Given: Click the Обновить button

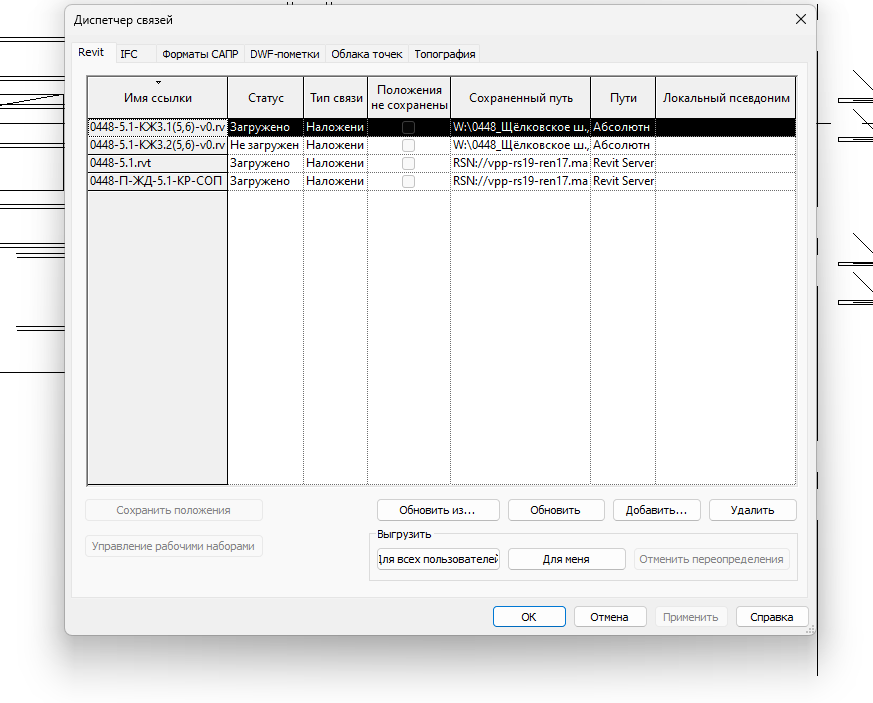Looking at the screenshot, I should 556,510.
